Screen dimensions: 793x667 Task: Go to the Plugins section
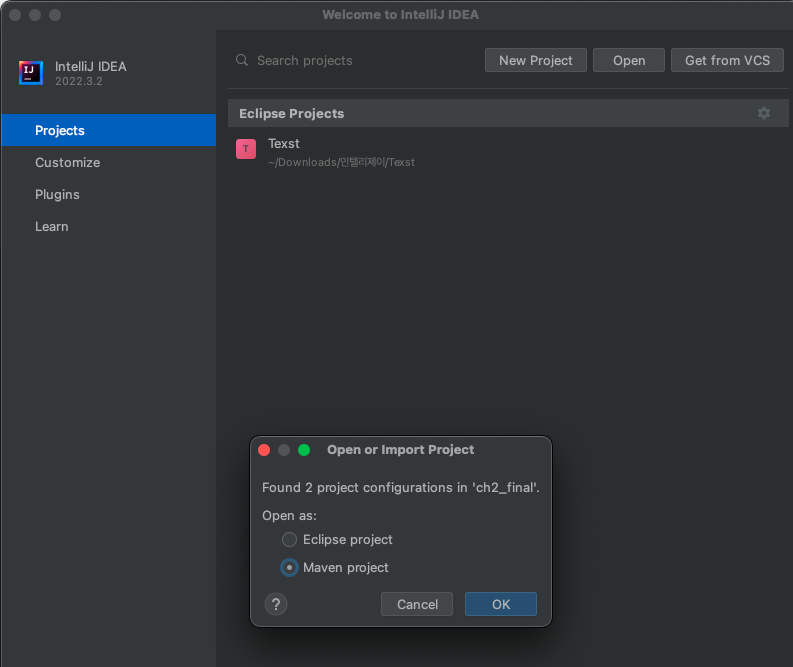(x=109, y=195)
